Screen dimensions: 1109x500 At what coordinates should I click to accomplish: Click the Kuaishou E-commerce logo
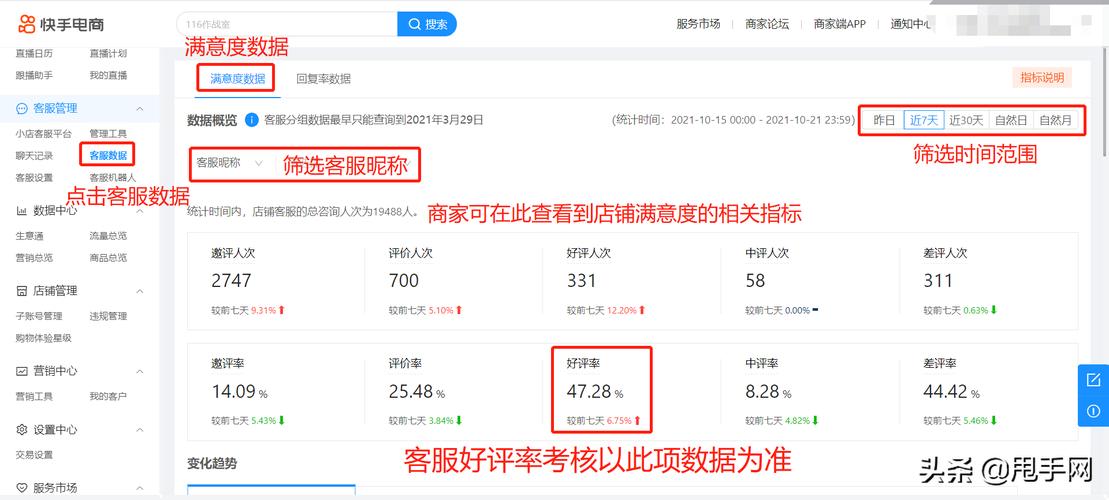61,24
